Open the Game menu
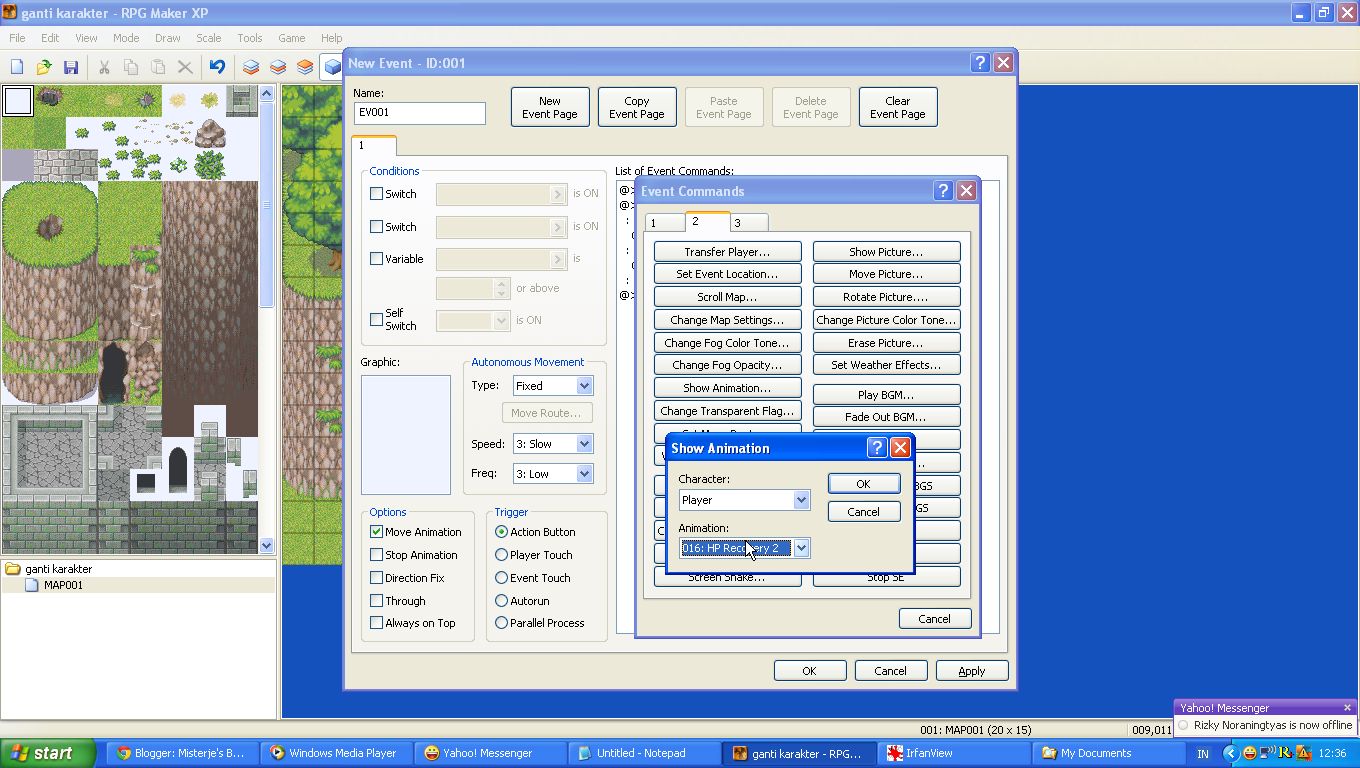Image resolution: width=1360 pixels, height=768 pixels. click(x=291, y=38)
